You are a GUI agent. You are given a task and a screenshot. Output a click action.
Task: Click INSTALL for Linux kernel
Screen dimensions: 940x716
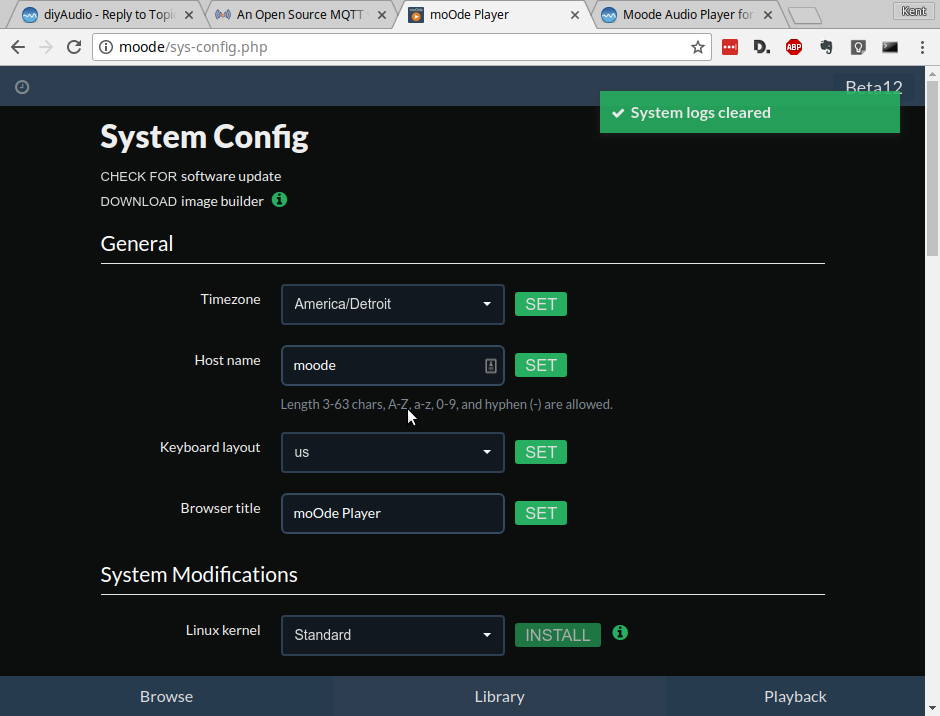558,635
